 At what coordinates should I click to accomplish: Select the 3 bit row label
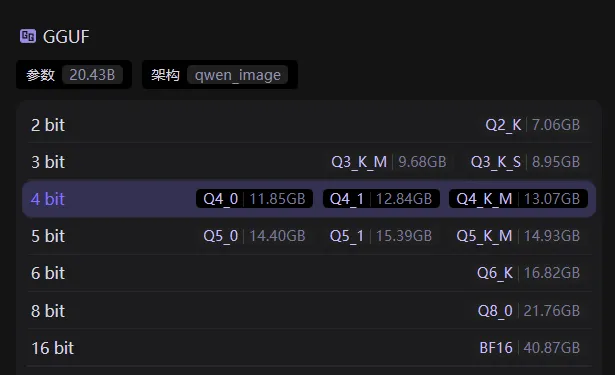pos(48,162)
